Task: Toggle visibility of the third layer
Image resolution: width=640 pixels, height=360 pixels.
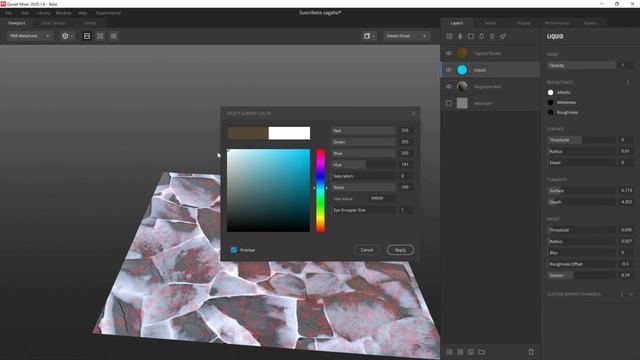Action: click(x=449, y=87)
